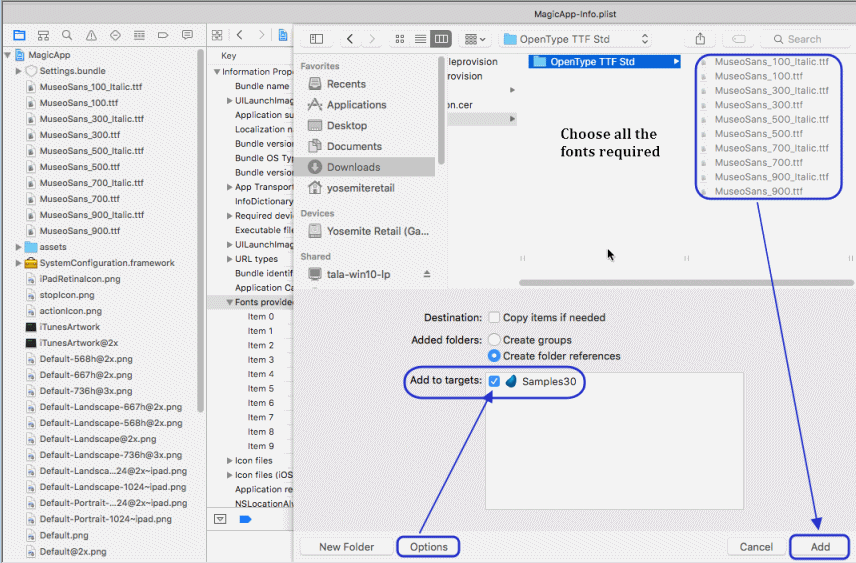This screenshot has height=563, width=856.
Task: Eject the tala-win10-lp shared device
Action: pos(427,274)
